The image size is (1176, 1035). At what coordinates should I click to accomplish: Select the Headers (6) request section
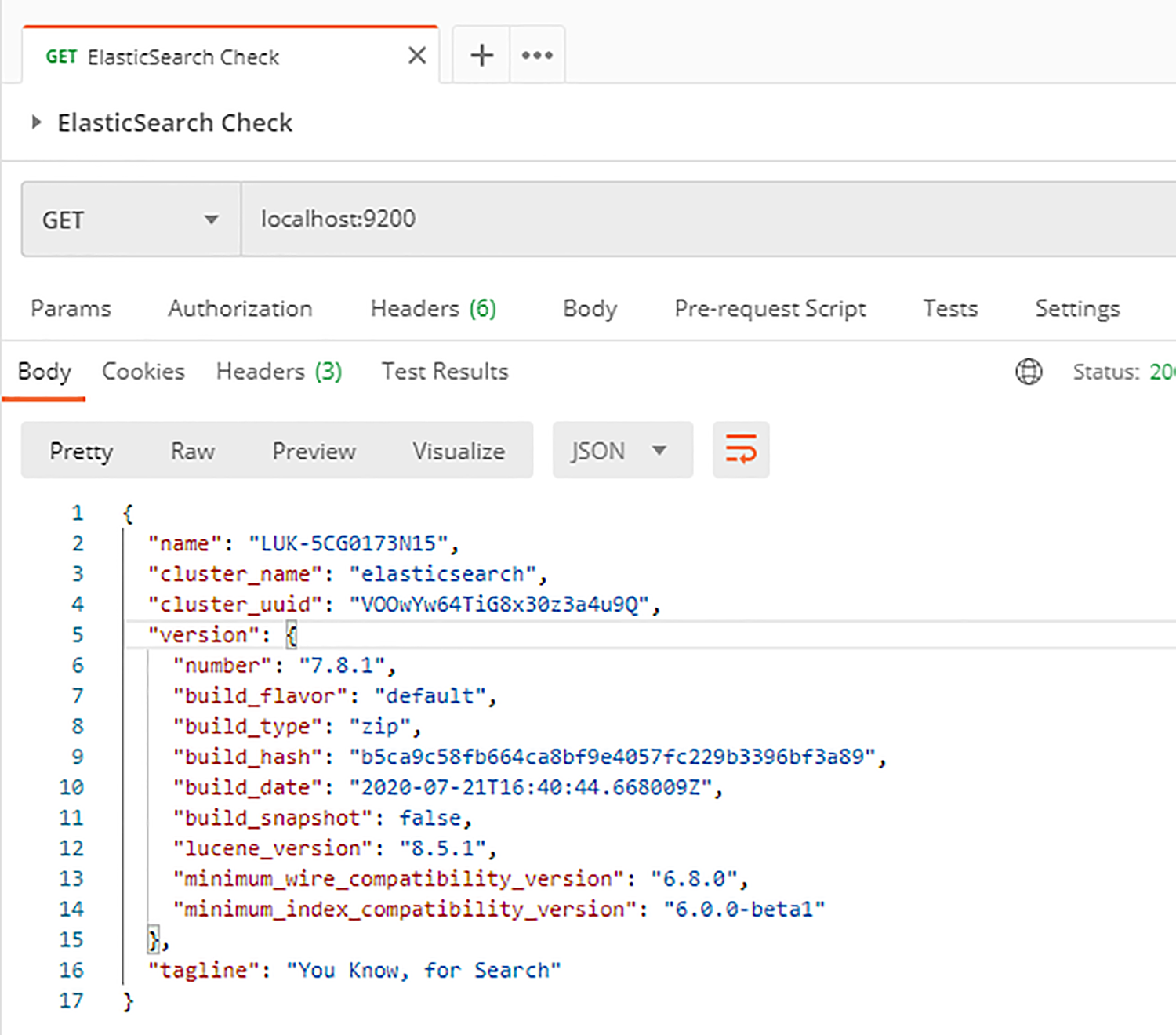[433, 308]
